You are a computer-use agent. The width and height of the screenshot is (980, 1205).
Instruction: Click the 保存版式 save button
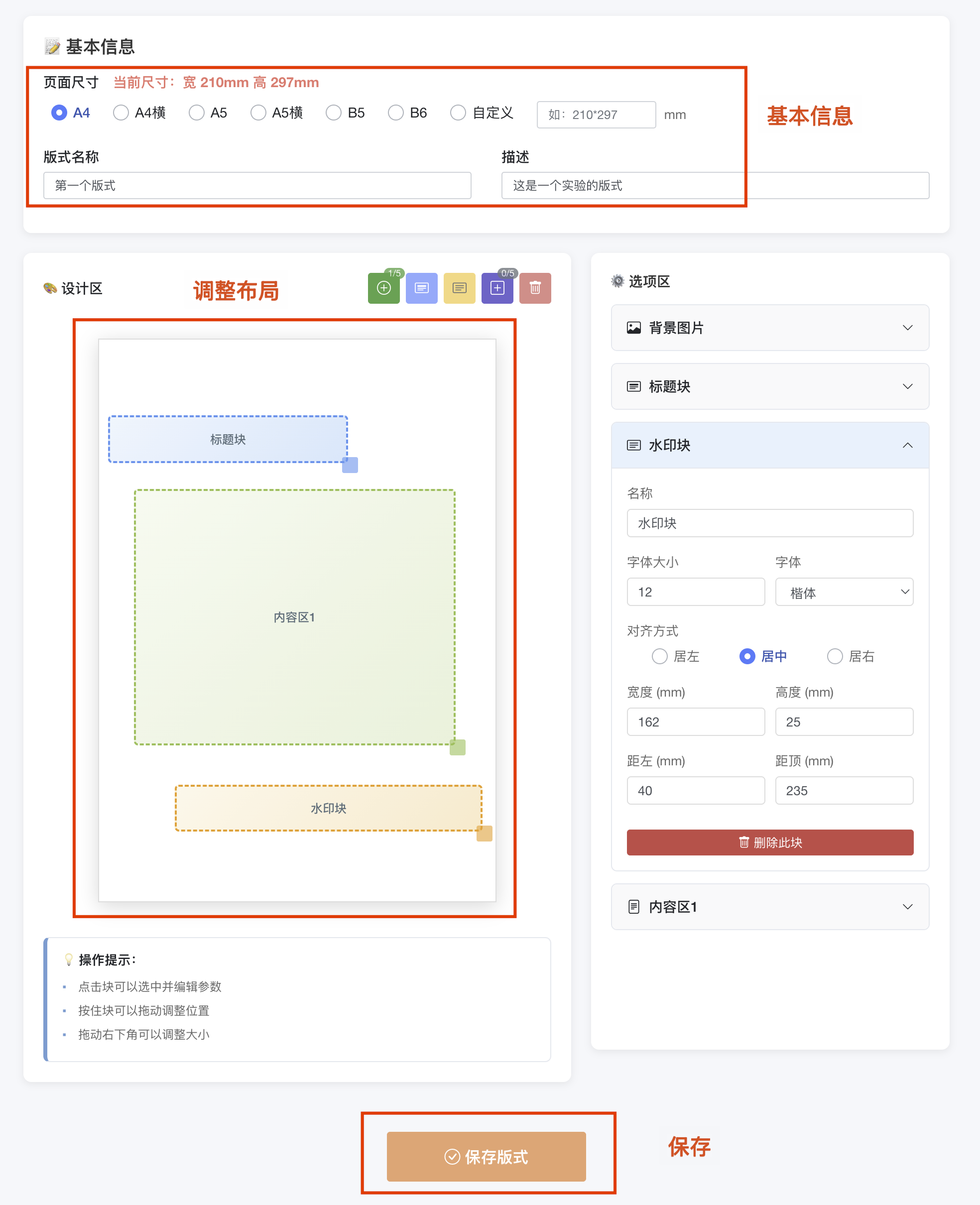486,1157
